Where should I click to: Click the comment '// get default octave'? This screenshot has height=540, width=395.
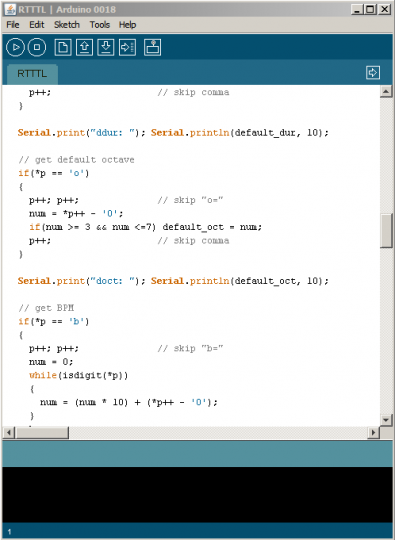(x=76, y=160)
